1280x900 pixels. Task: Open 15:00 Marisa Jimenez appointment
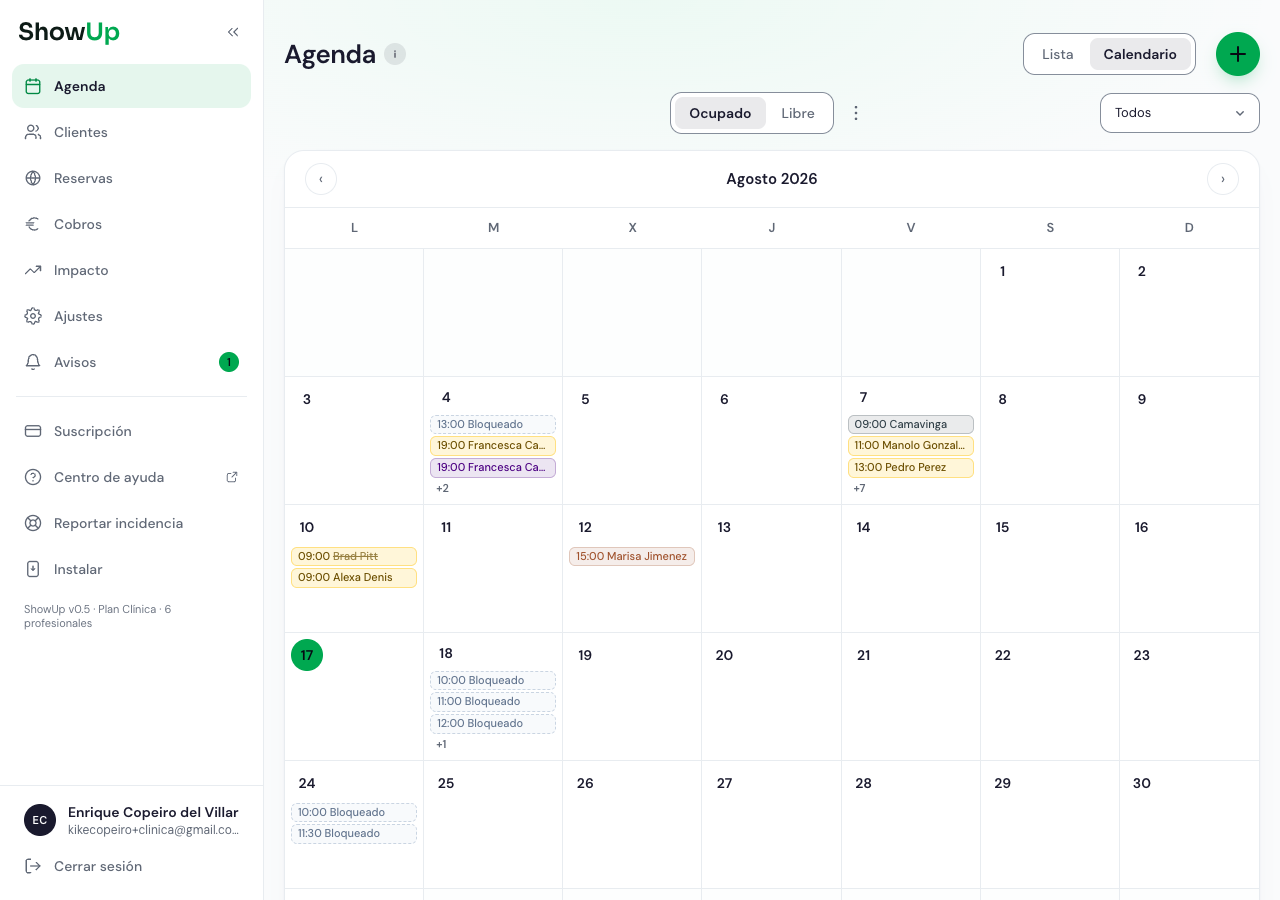click(632, 556)
